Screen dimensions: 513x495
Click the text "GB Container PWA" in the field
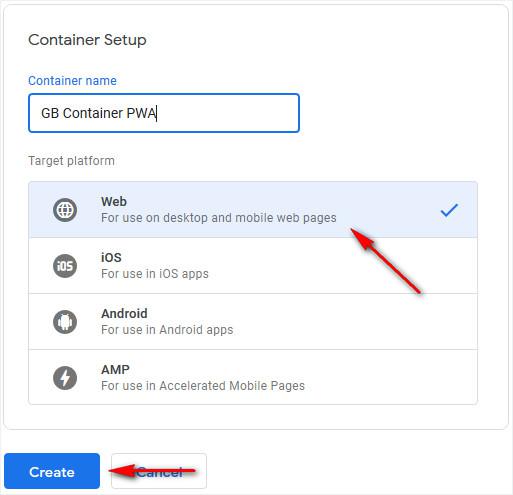(x=99, y=113)
